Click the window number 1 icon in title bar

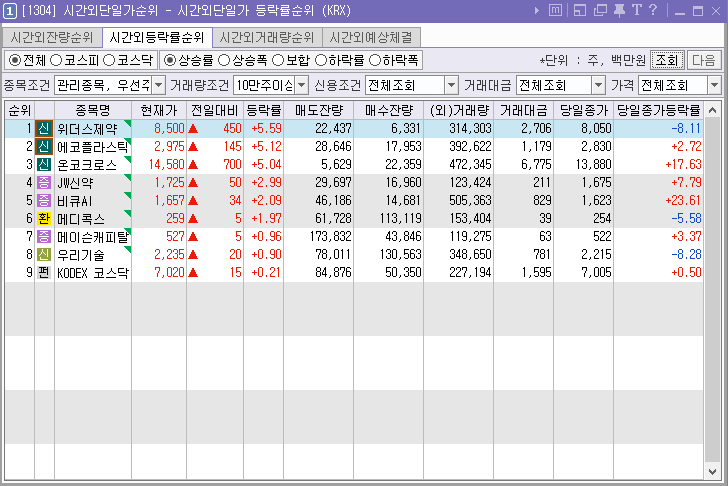[10, 11]
